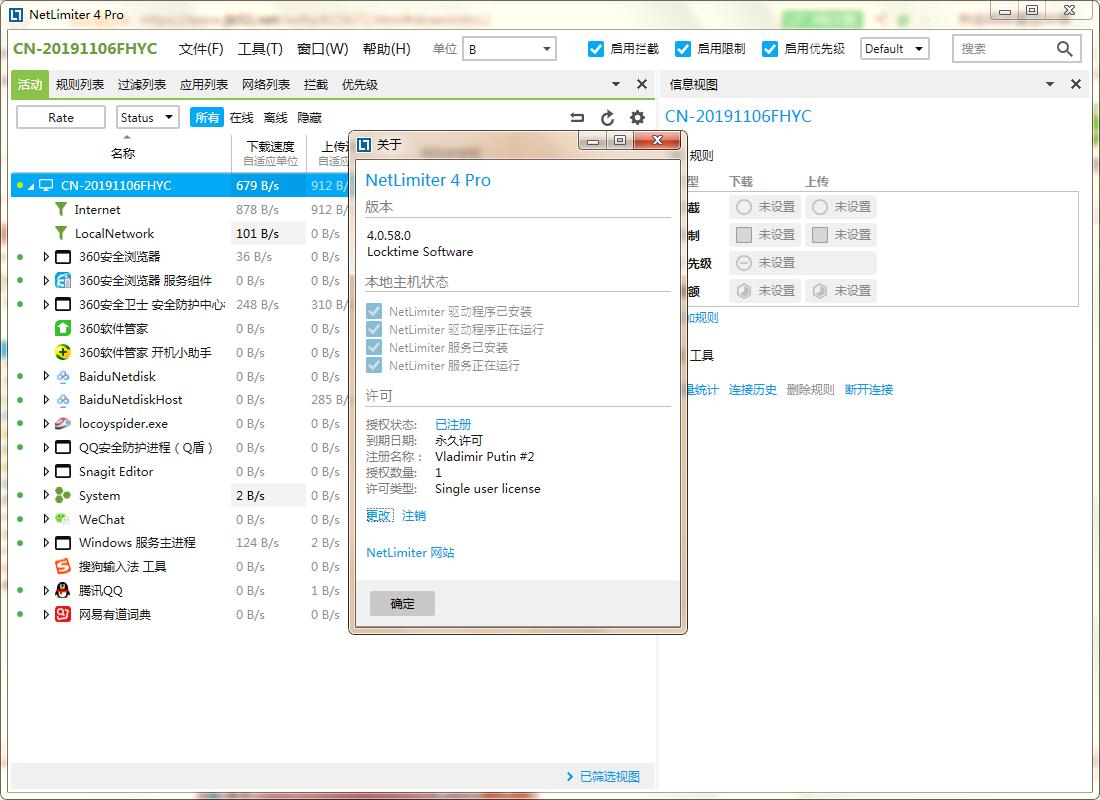
Task: Uncheck 启用限制
Action: pos(683,48)
